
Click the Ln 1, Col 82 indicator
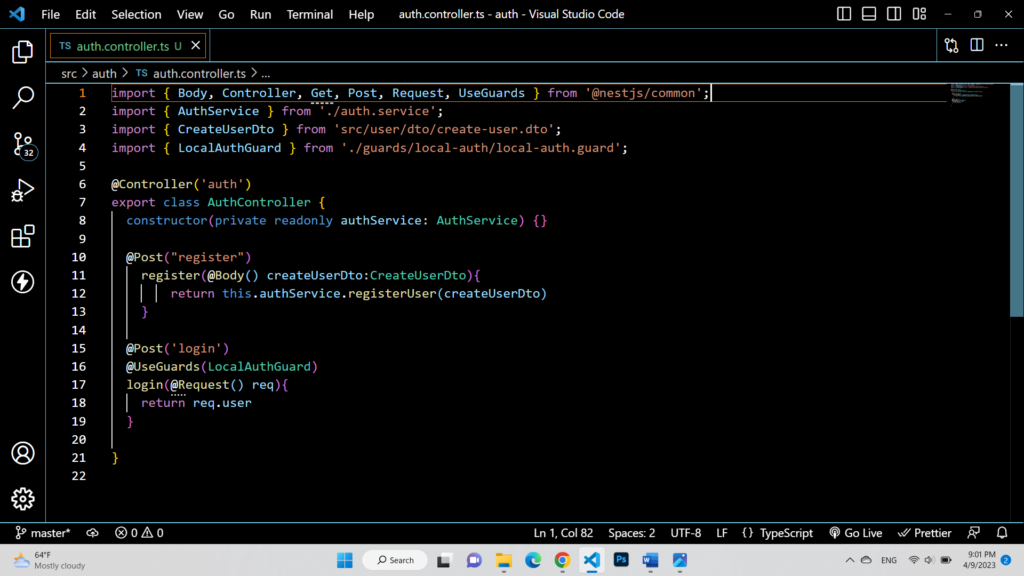[563, 533]
